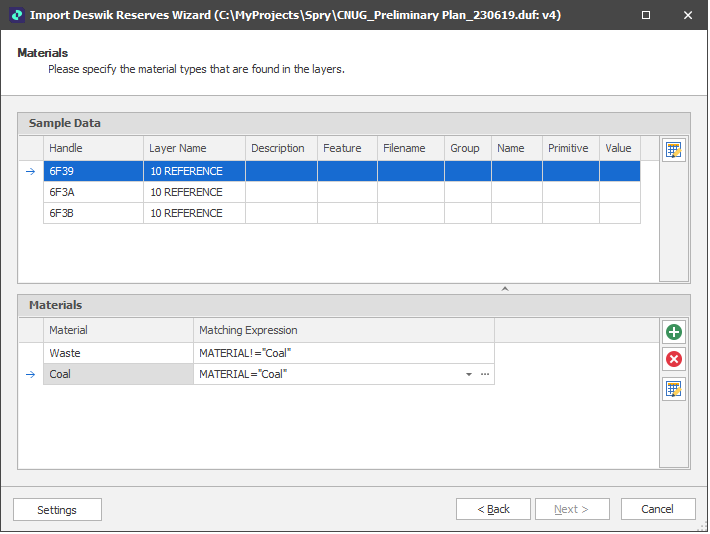Open the Sample Data grid layout icon
The width and height of the screenshot is (710, 534).
(x=674, y=150)
